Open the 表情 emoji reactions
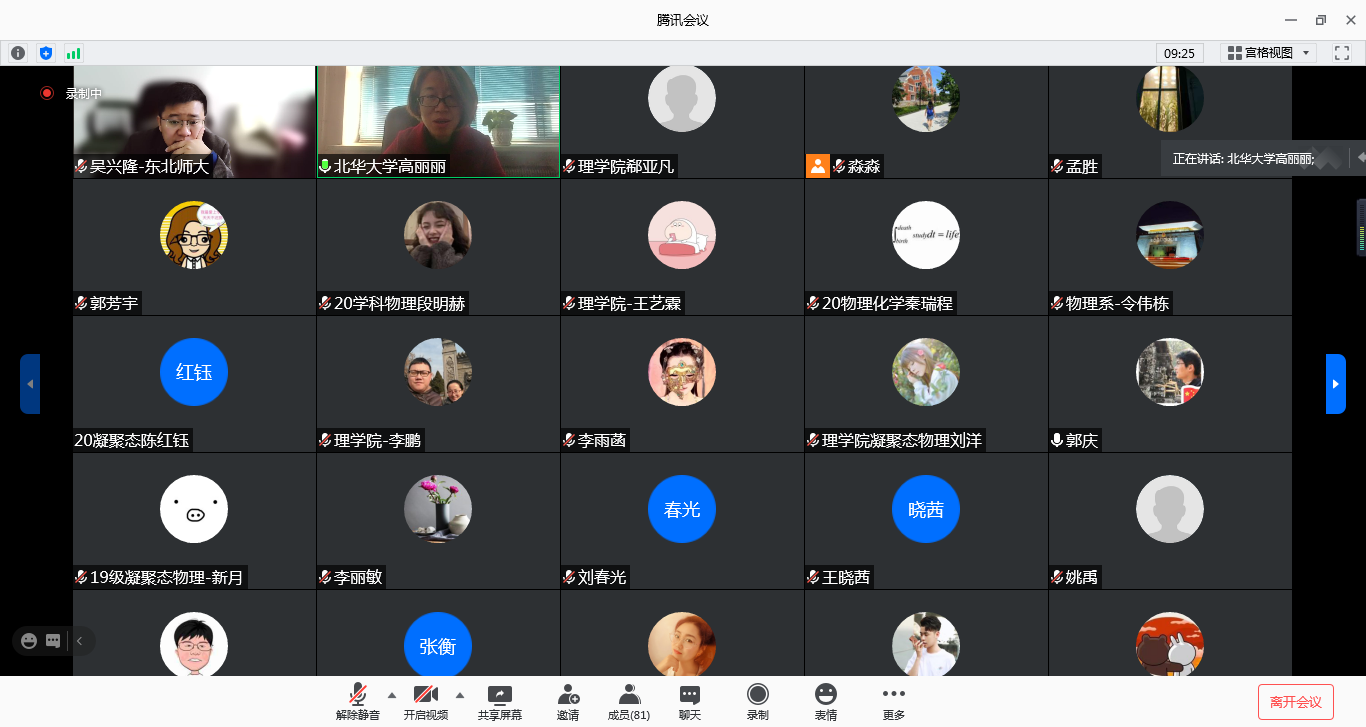The height and width of the screenshot is (727, 1366). (x=826, y=701)
